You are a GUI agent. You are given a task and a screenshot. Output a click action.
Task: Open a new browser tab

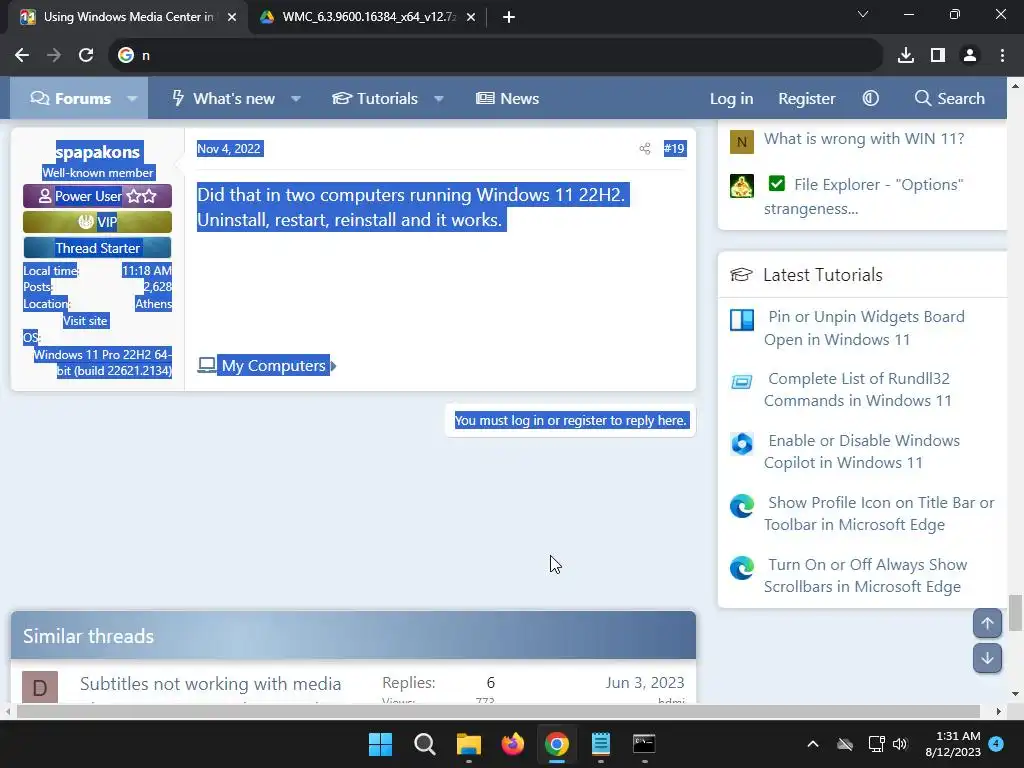point(509,17)
